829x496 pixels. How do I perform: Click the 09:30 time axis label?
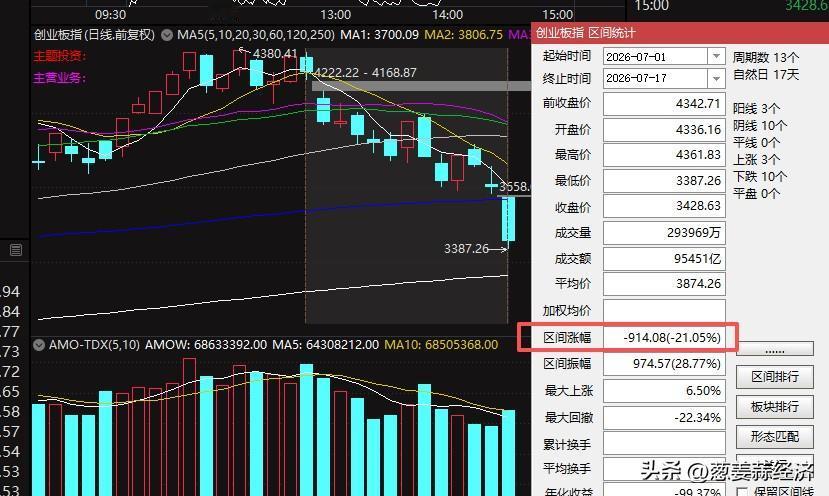110,15
